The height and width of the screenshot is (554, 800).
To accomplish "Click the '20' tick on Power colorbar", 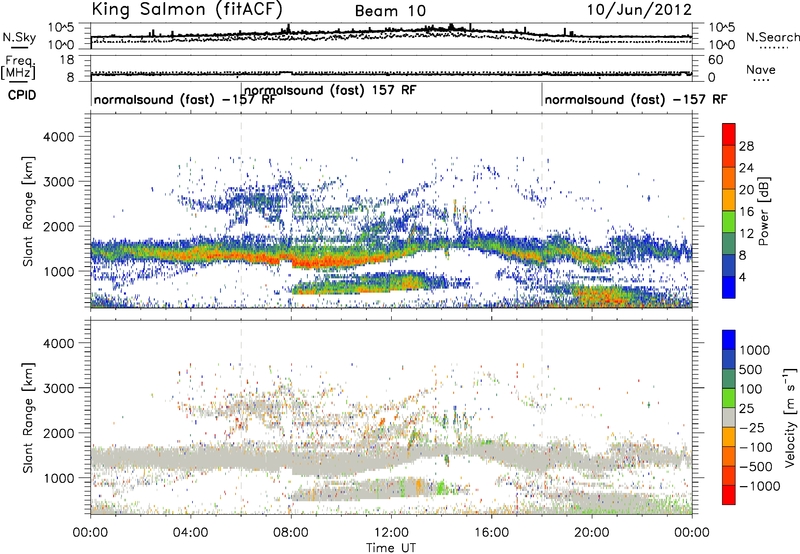I will tap(746, 190).
